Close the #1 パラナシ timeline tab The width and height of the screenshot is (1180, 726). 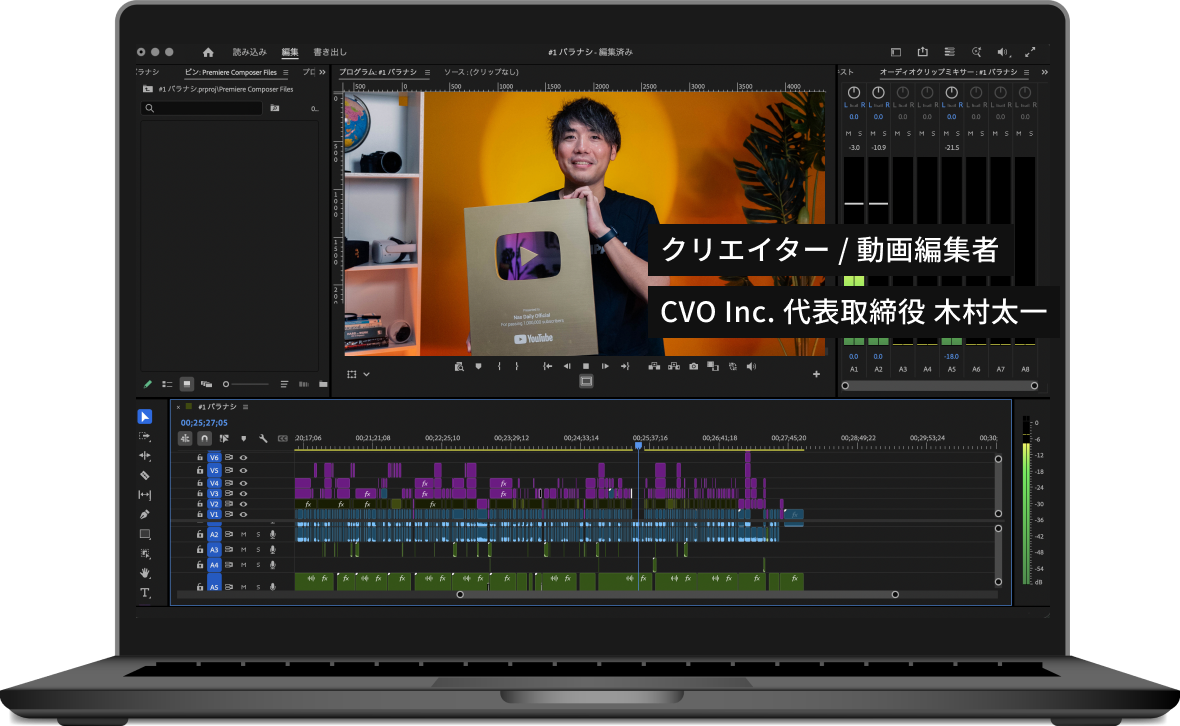[x=178, y=407]
